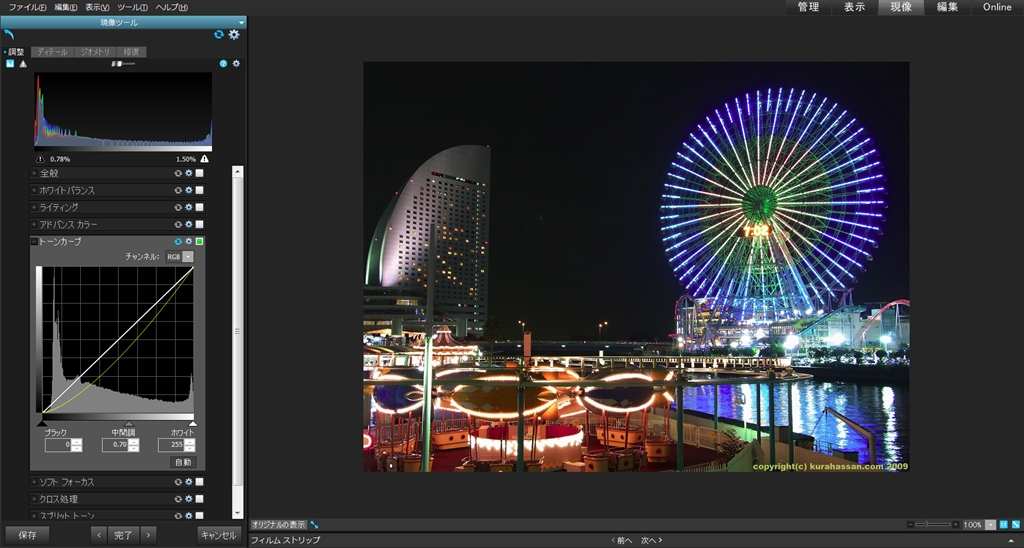Reset the トーンカーブ adjustments with its blue icon
The width and height of the screenshot is (1024, 548).
pyautogui.click(x=178, y=241)
